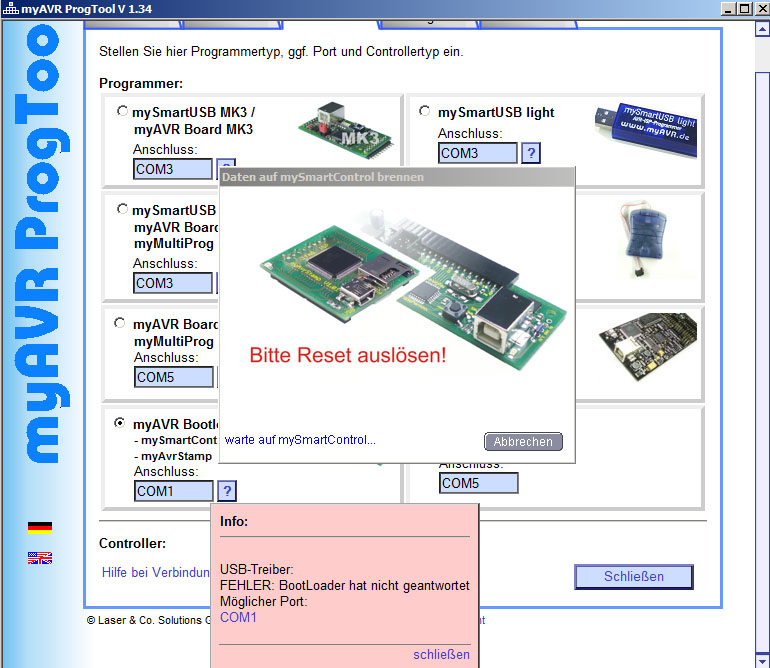Select the myAVR Board myMultiProg radio button with COM5 port
Screen dimensions: 770x668
pos(119,323)
